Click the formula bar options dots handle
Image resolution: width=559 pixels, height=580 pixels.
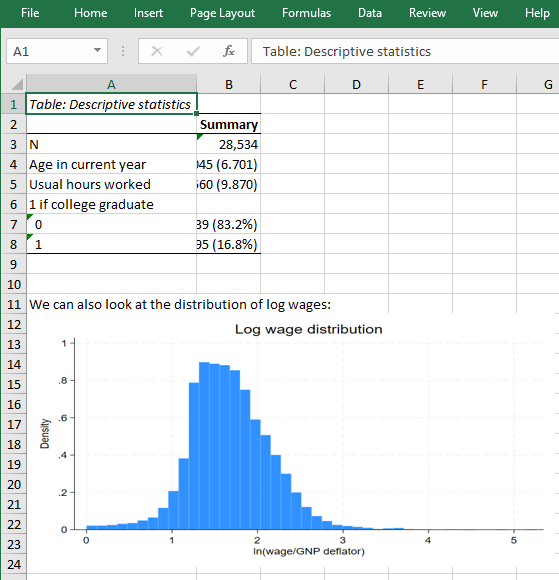[x=123, y=51]
